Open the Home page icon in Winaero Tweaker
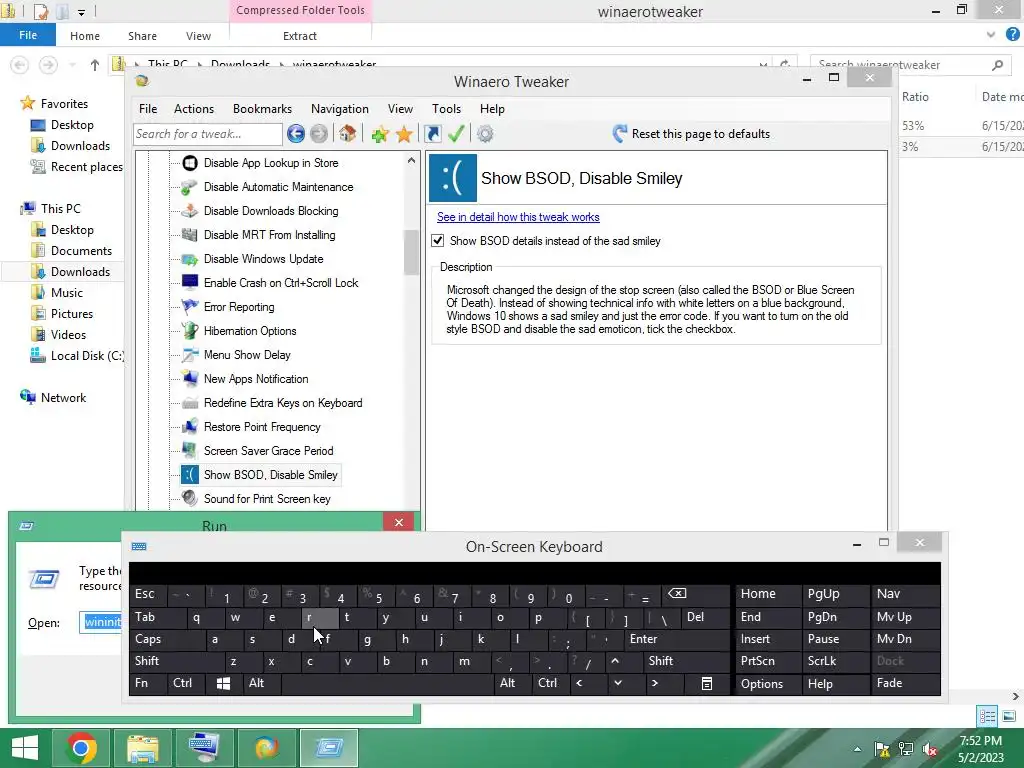 [x=347, y=134]
